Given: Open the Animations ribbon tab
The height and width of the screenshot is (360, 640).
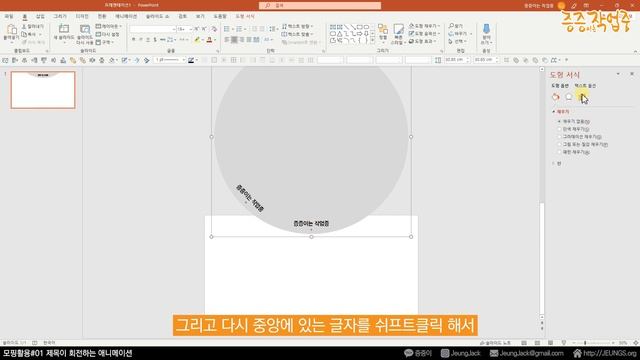Looking at the screenshot, I should (x=126, y=16).
